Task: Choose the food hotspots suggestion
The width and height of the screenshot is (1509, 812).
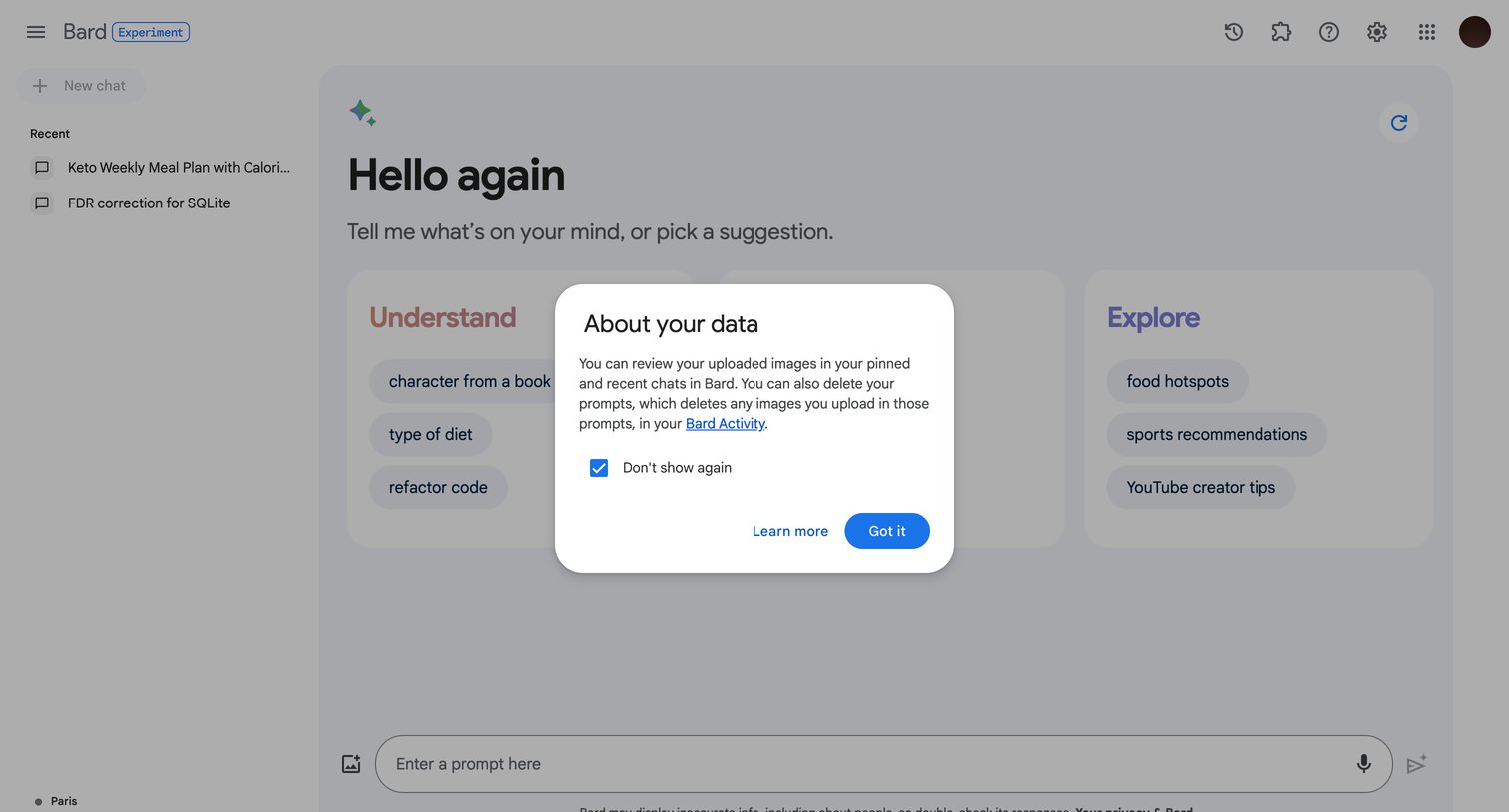Action: click(x=1178, y=382)
